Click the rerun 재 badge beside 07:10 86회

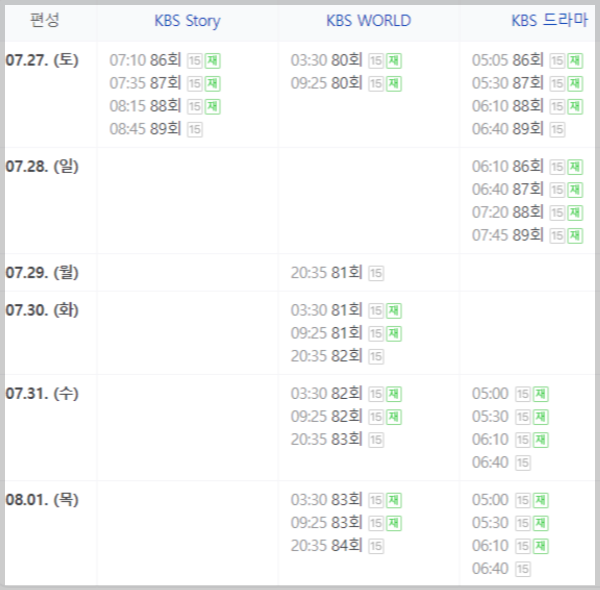point(213,60)
